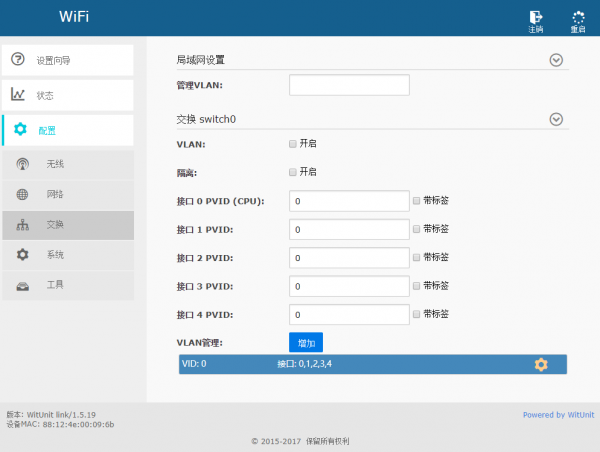Viewport: 600px width, 452px height.
Task: Select the 配置 menu item
Action: 68,130
